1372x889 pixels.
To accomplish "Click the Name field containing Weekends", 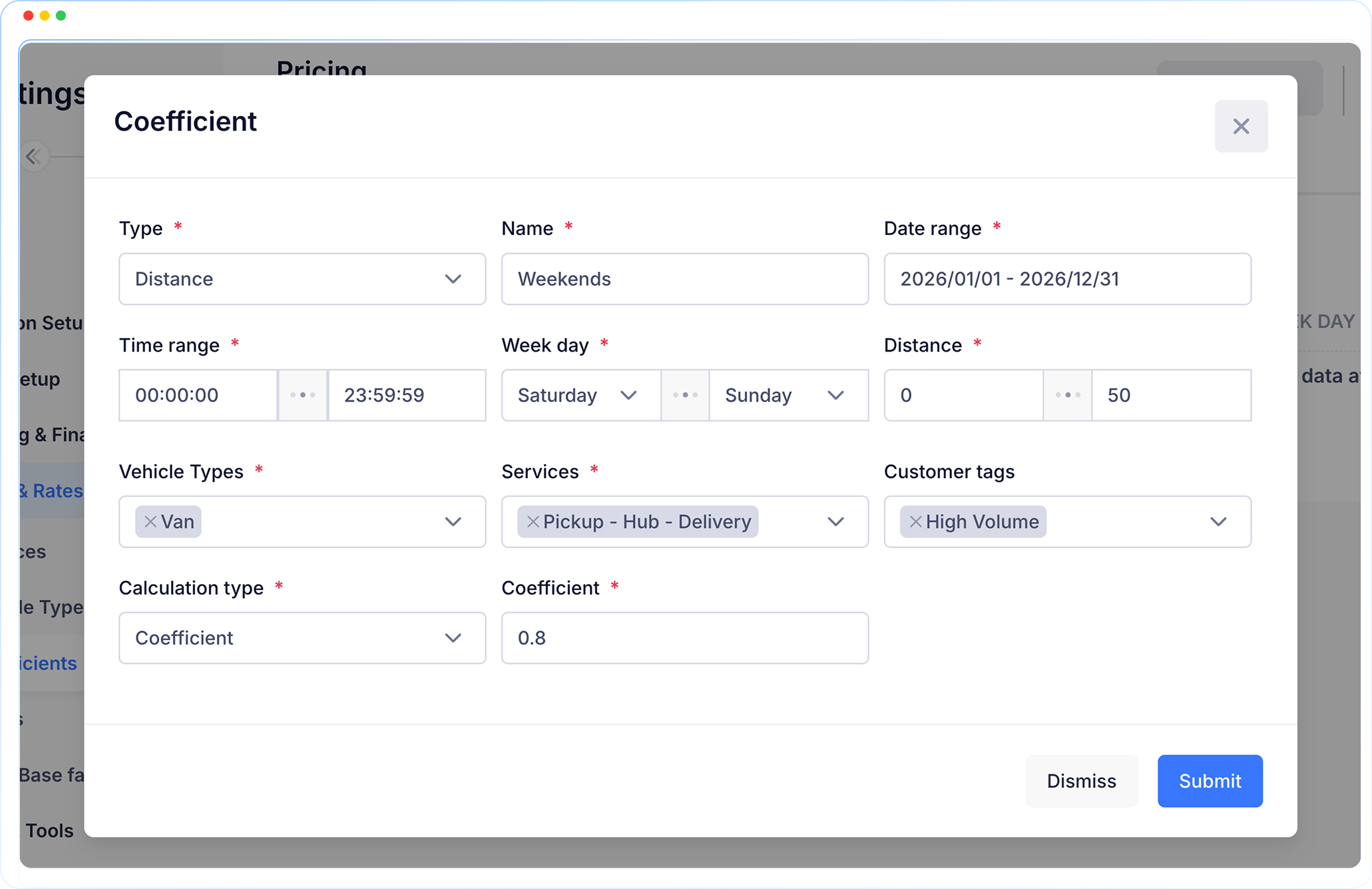I will click(684, 279).
